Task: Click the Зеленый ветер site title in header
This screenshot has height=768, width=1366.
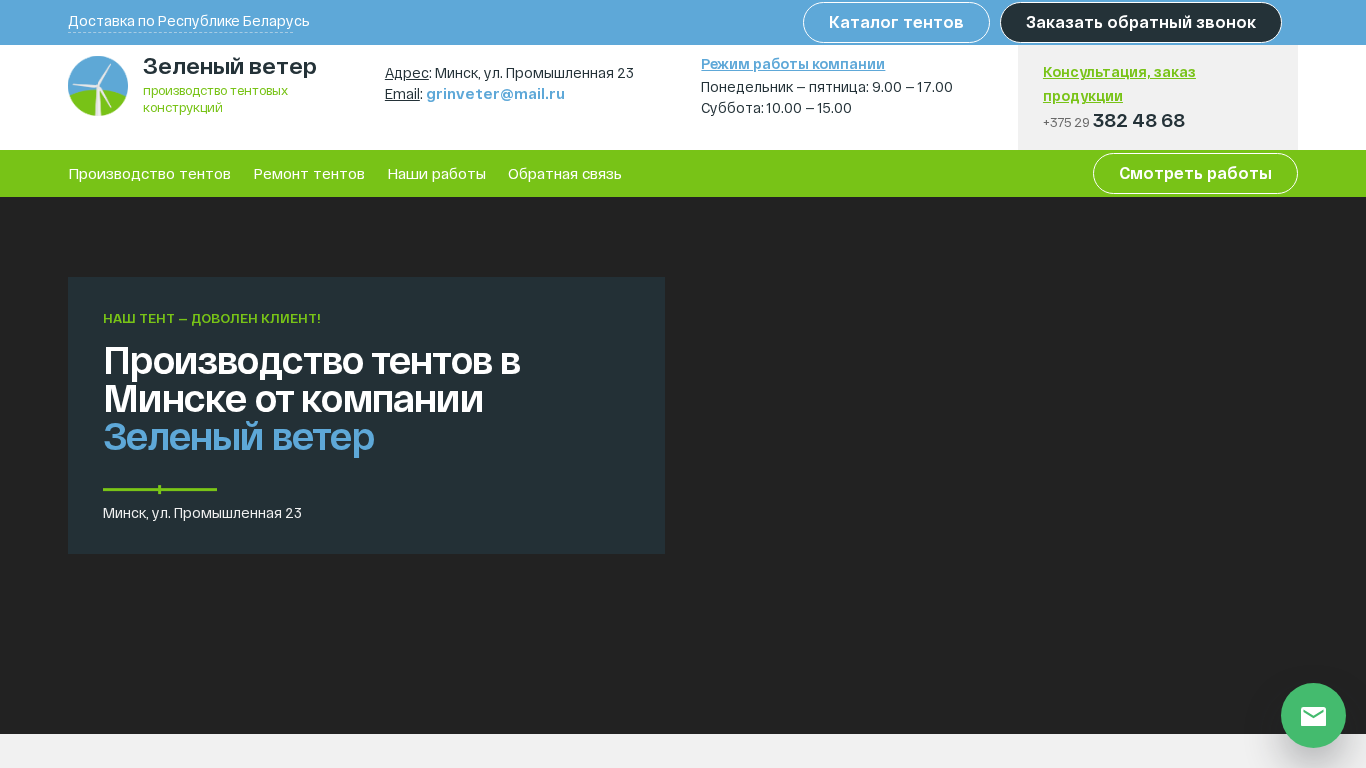Action: [x=229, y=67]
